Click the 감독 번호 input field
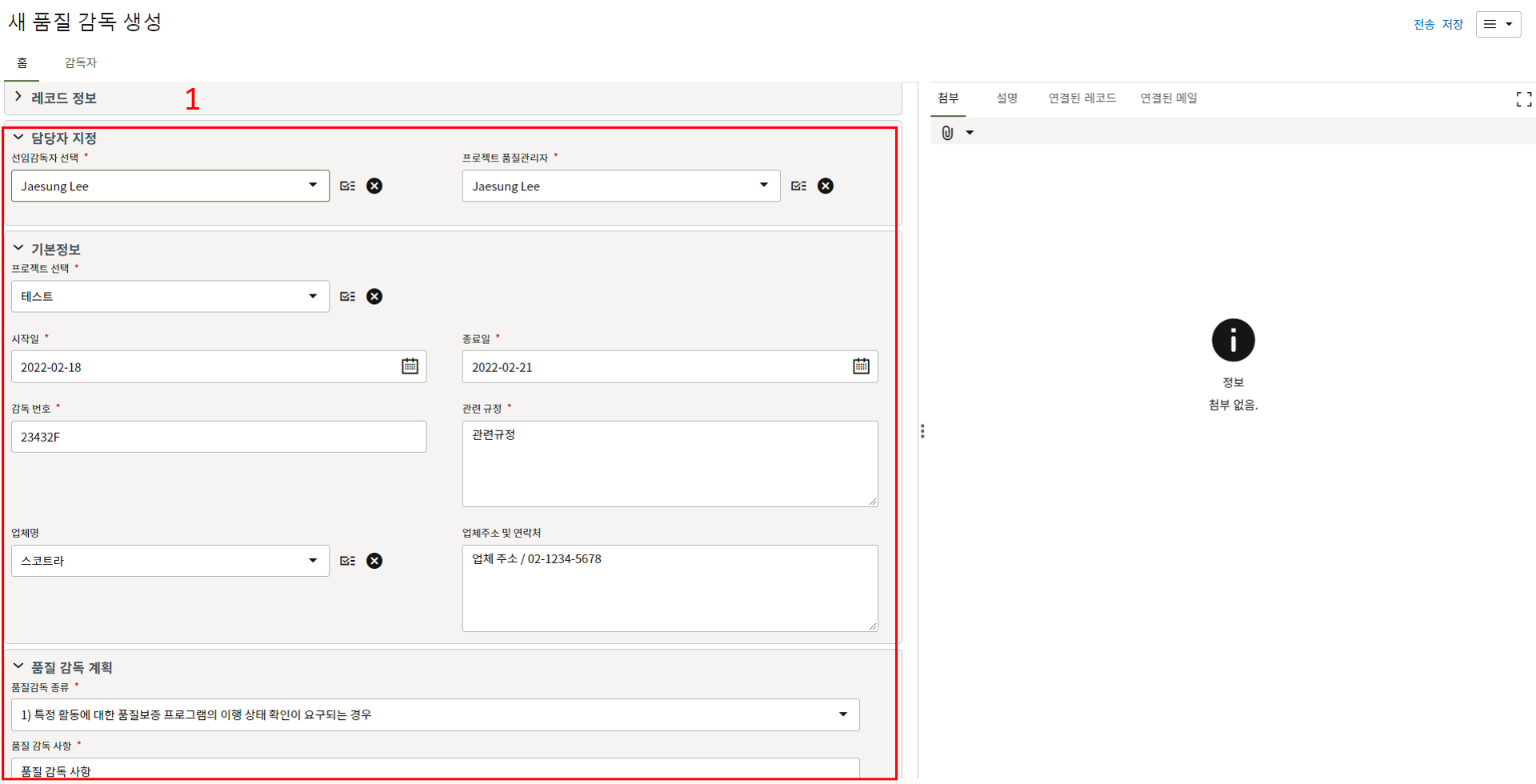 (x=218, y=437)
